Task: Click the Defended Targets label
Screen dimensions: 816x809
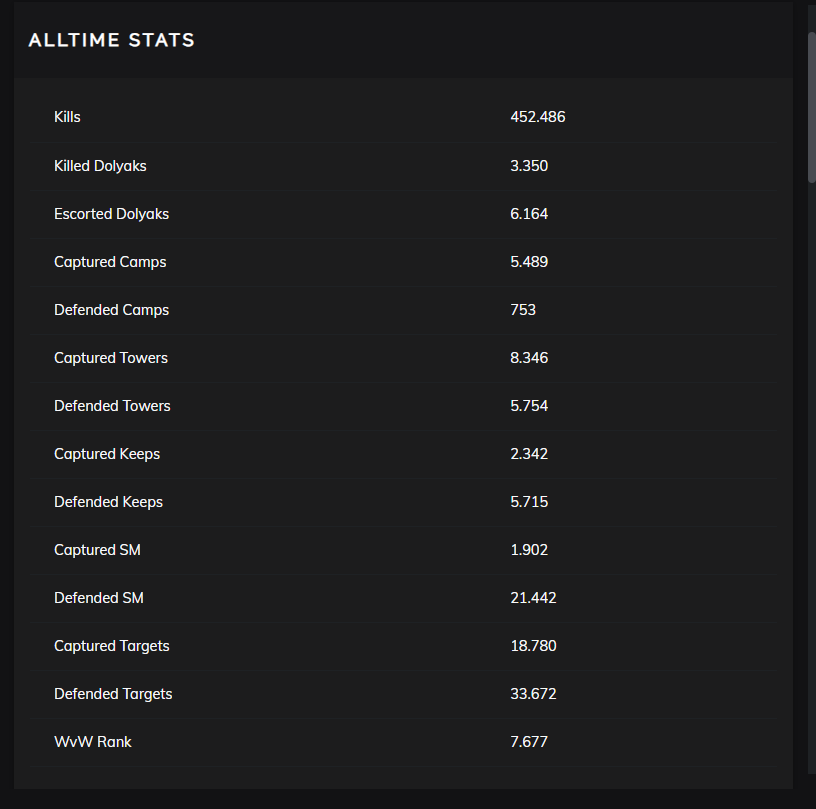Action: tap(113, 694)
